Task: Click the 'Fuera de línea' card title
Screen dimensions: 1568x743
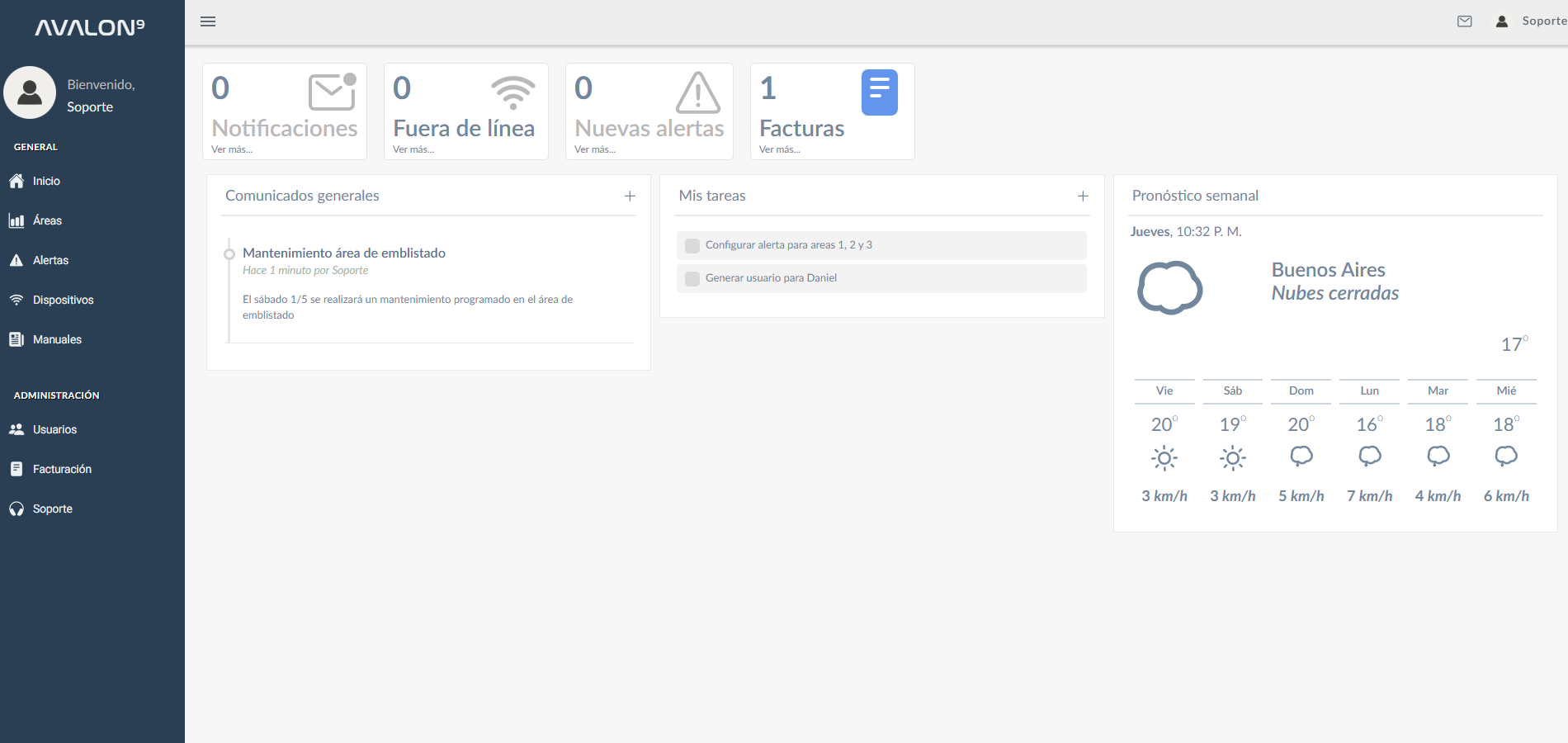Action: click(464, 128)
